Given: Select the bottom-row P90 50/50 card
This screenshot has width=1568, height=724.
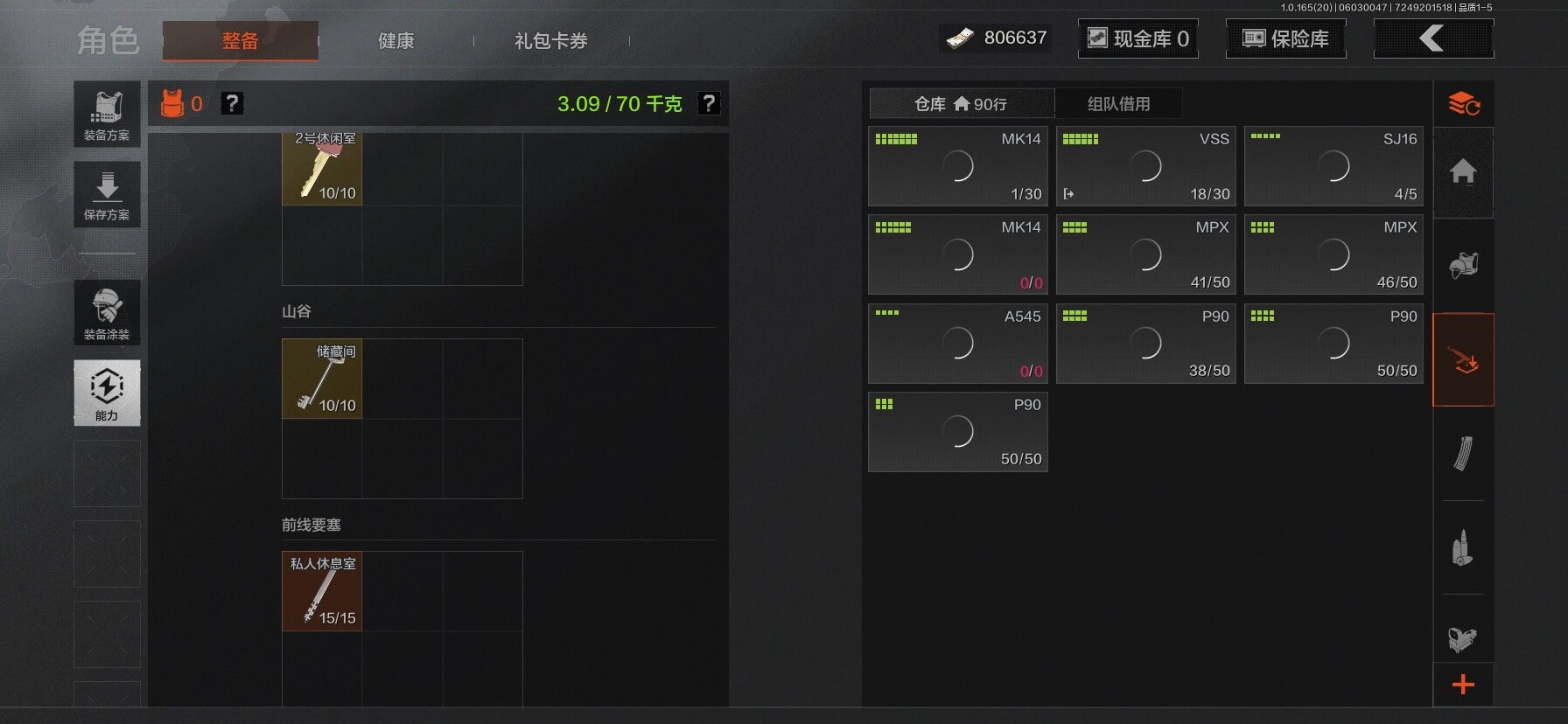Looking at the screenshot, I should pos(958,432).
